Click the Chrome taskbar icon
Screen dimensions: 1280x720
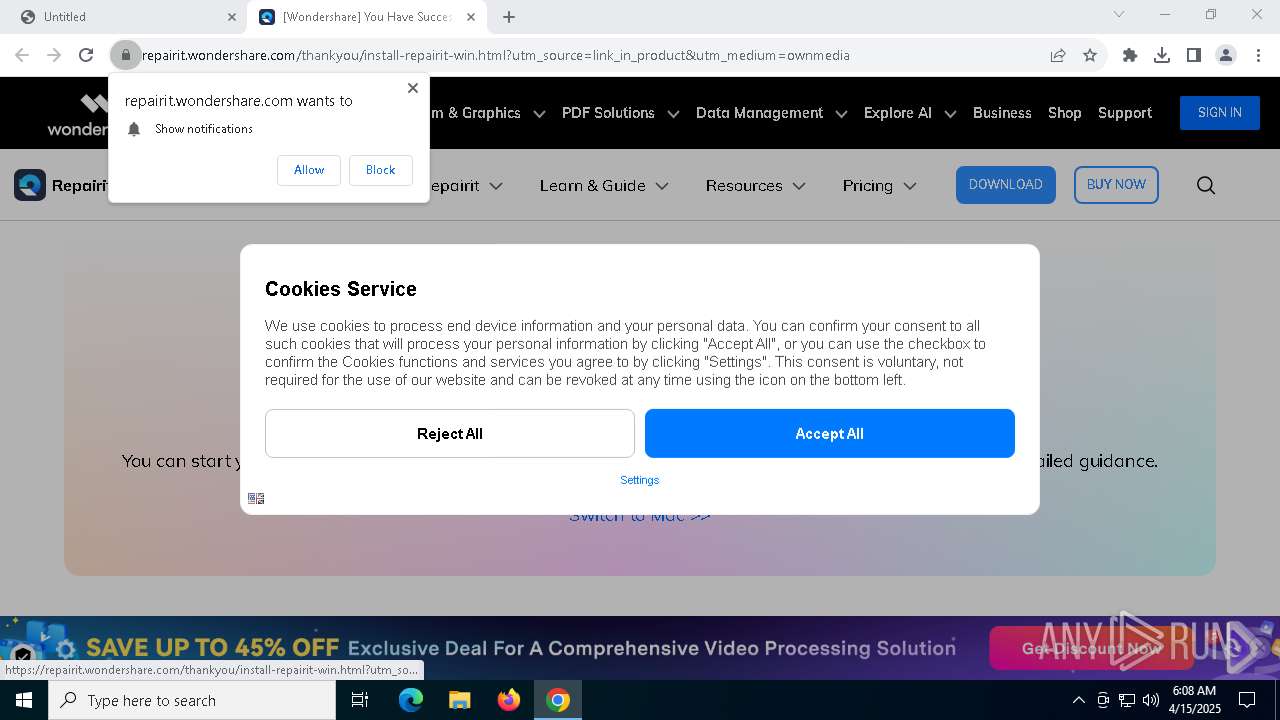[x=558, y=700]
